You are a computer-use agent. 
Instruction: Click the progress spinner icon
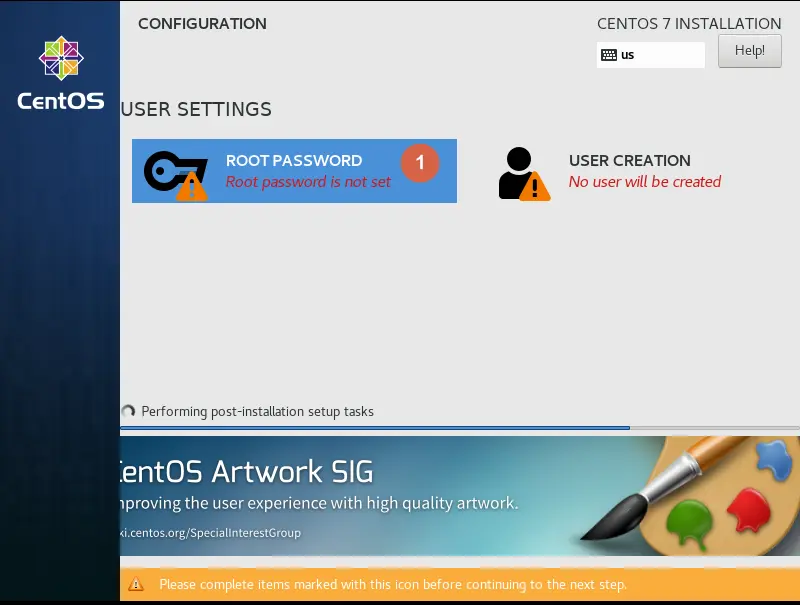pos(128,411)
